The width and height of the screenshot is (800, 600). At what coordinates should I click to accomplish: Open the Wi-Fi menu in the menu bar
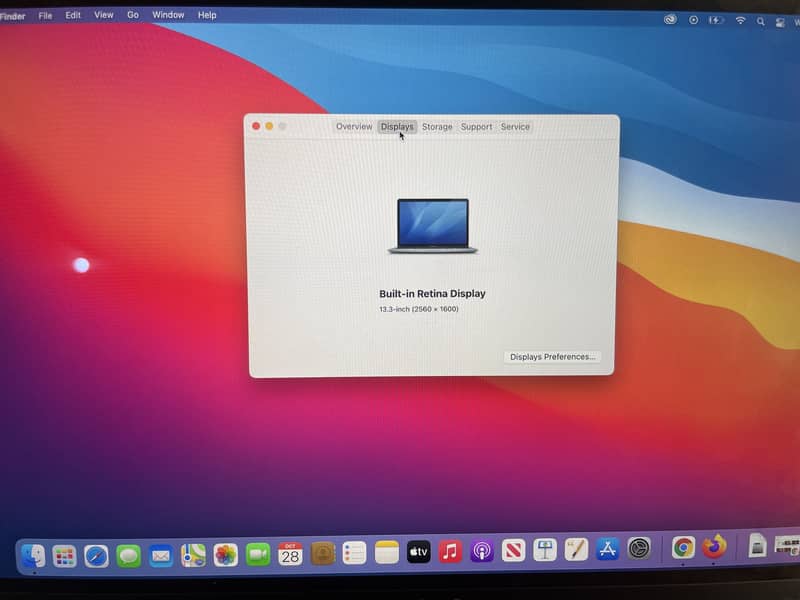click(x=740, y=20)
